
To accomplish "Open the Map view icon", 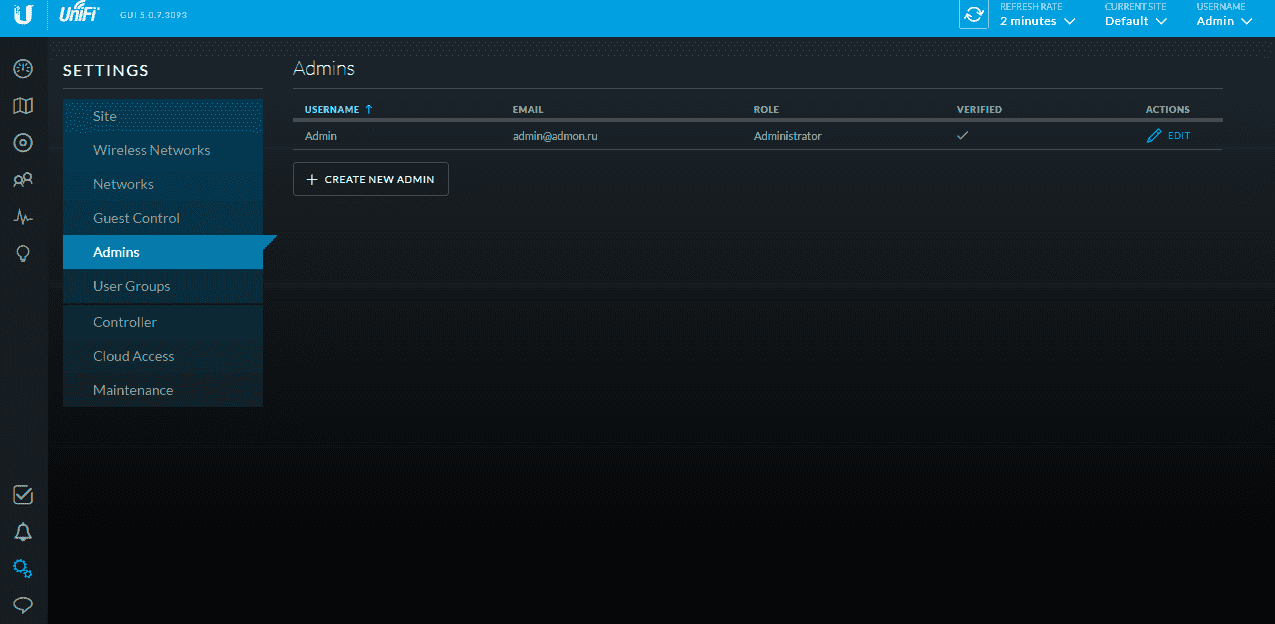I will (23, 106).
